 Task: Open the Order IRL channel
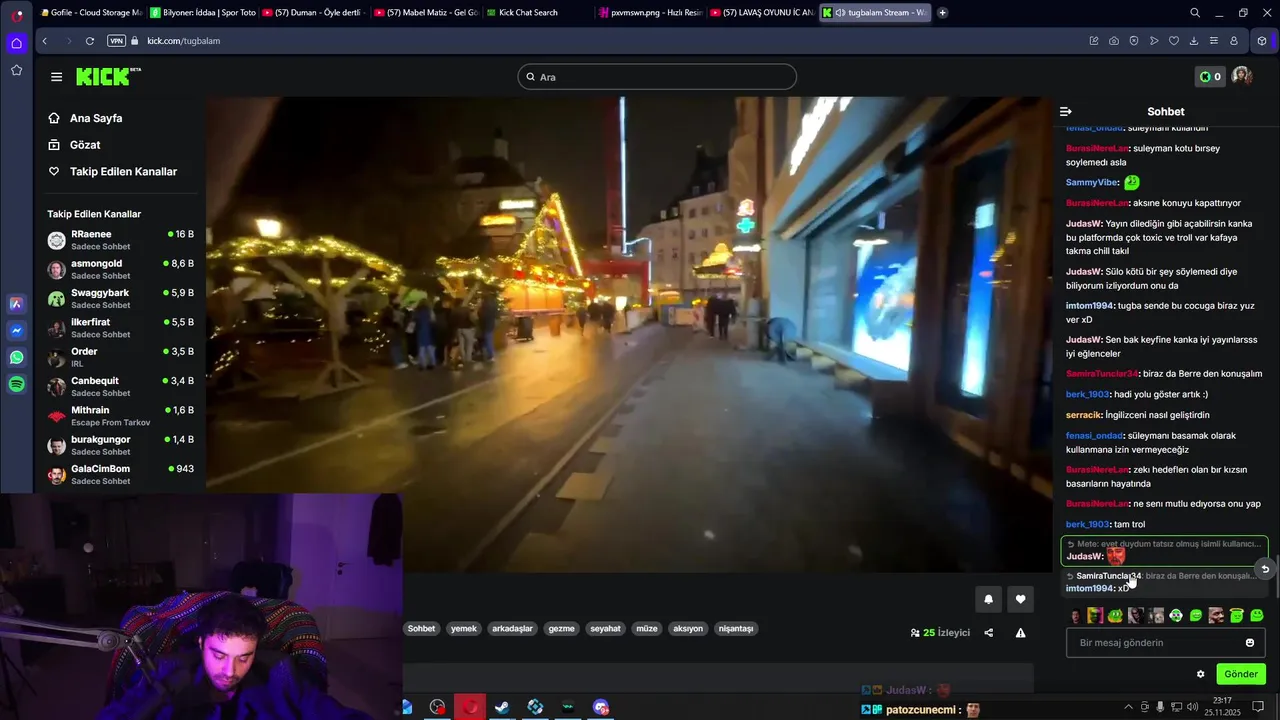[x=121, y=357]
